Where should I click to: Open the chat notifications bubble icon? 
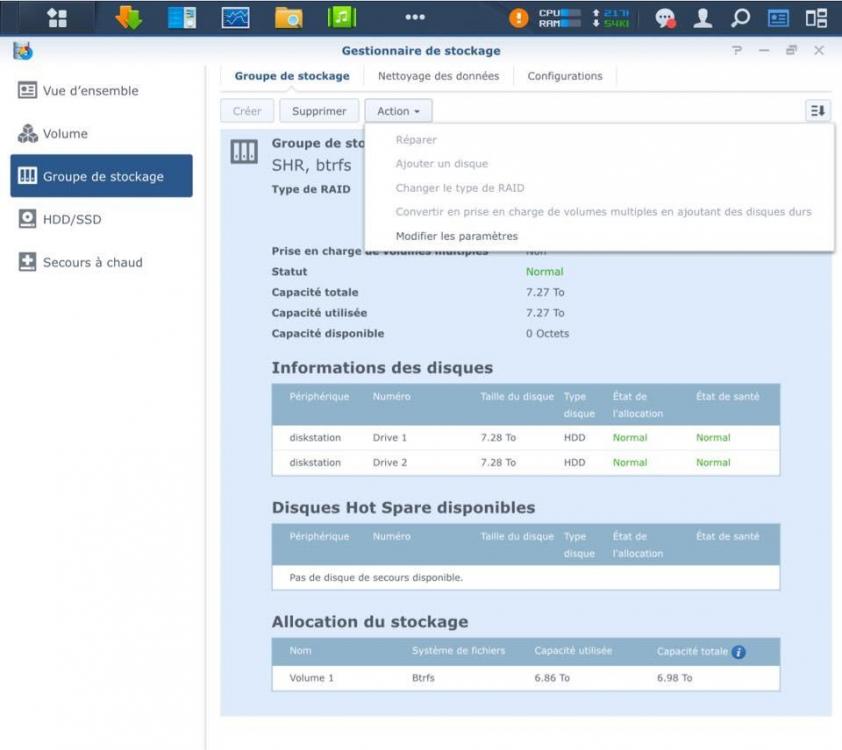pos(665,18)
